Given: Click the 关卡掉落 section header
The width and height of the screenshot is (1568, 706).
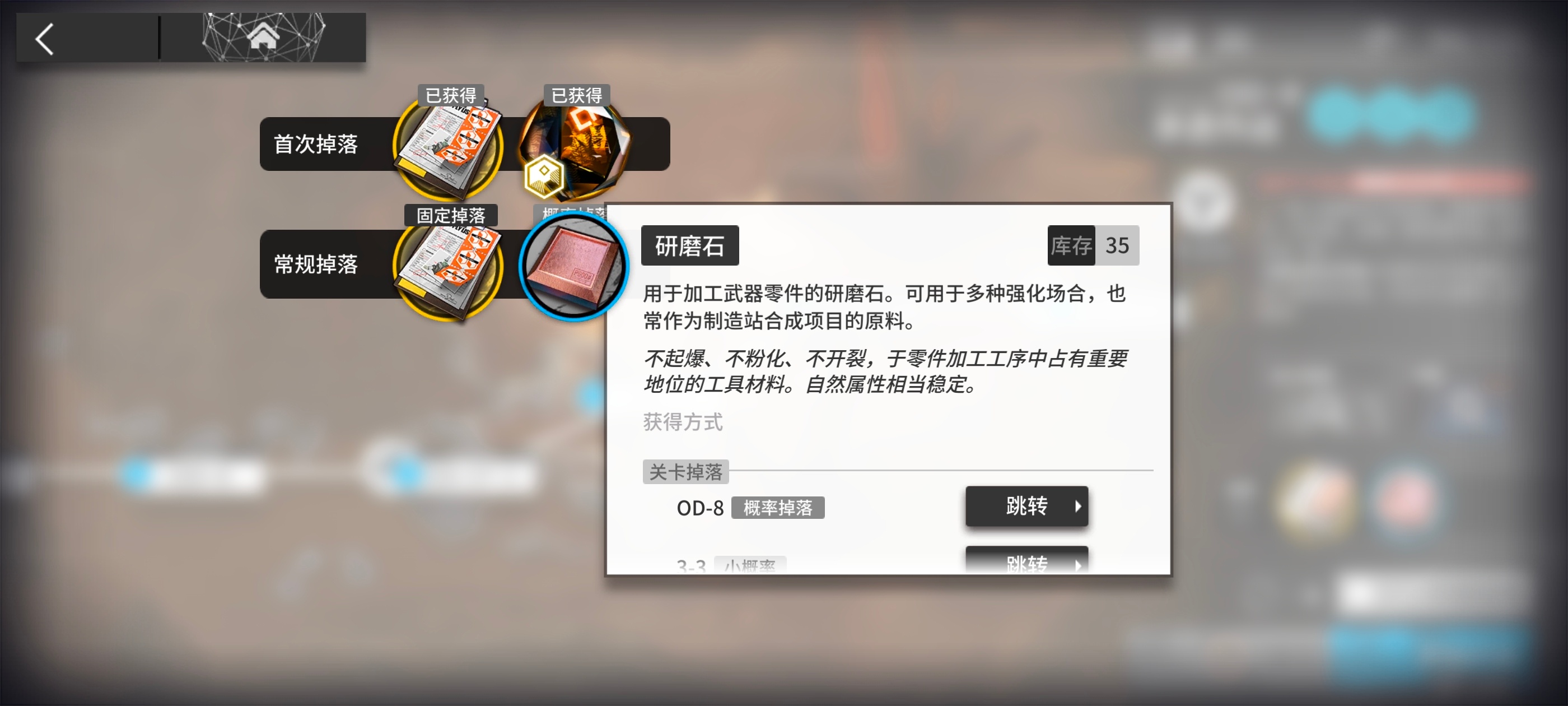Looking at the screenshot, I should 685,472.
